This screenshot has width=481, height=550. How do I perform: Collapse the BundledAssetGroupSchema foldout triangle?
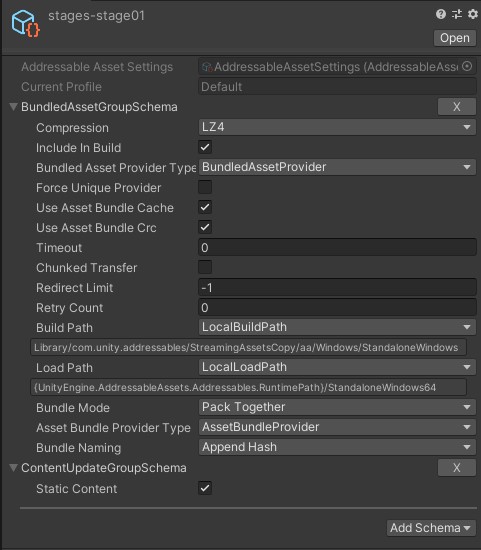coord(13,107)
